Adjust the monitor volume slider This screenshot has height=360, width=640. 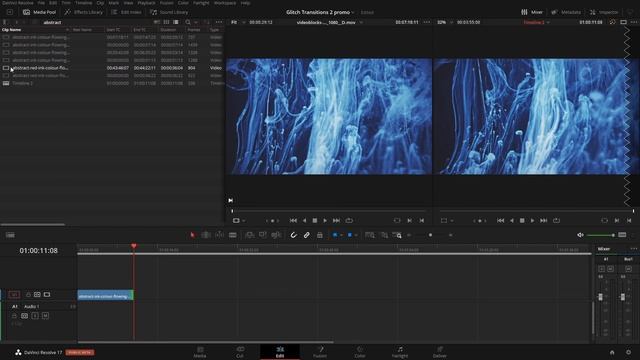pyautogui.click(x=601, y=235)
